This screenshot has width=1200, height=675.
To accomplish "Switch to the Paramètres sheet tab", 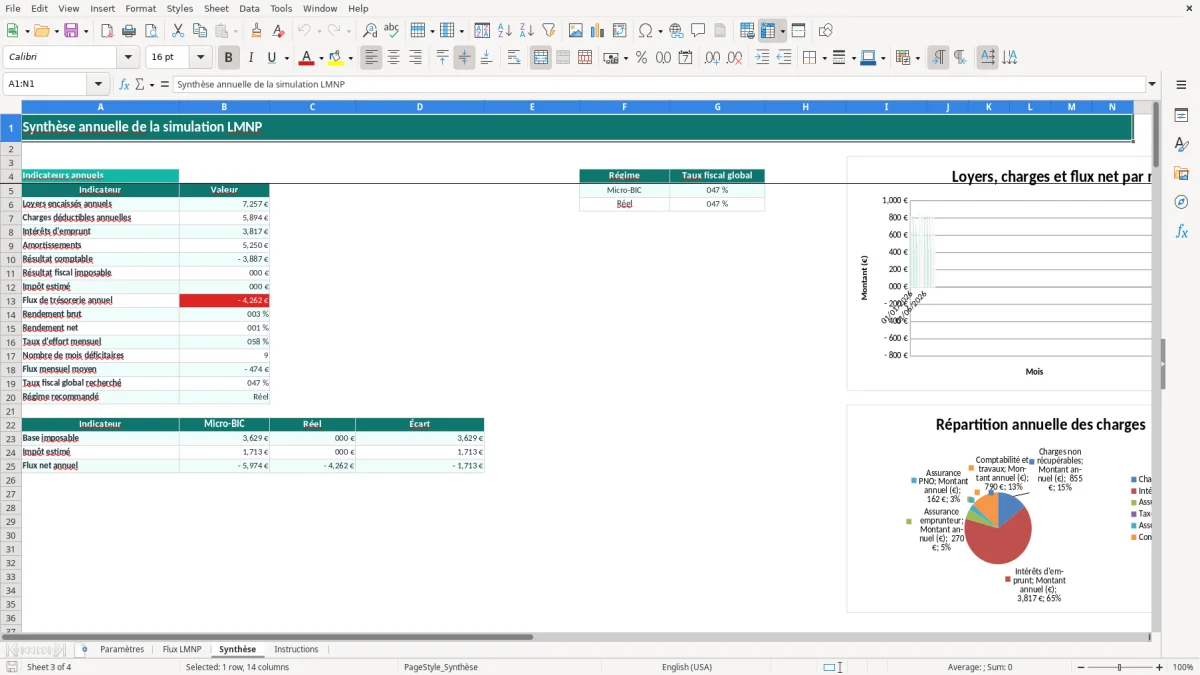I will 122,649.
